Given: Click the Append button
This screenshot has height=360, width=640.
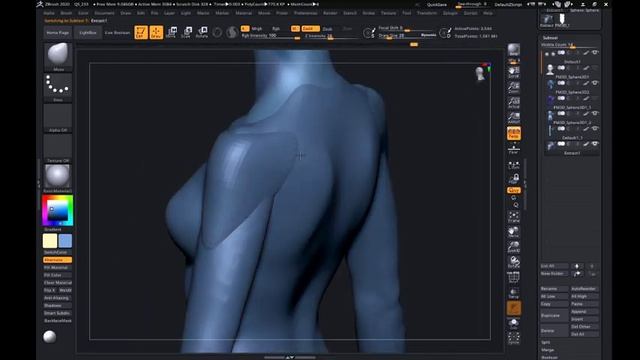Looking at the screenshot, I should click(x=584, y=312).
